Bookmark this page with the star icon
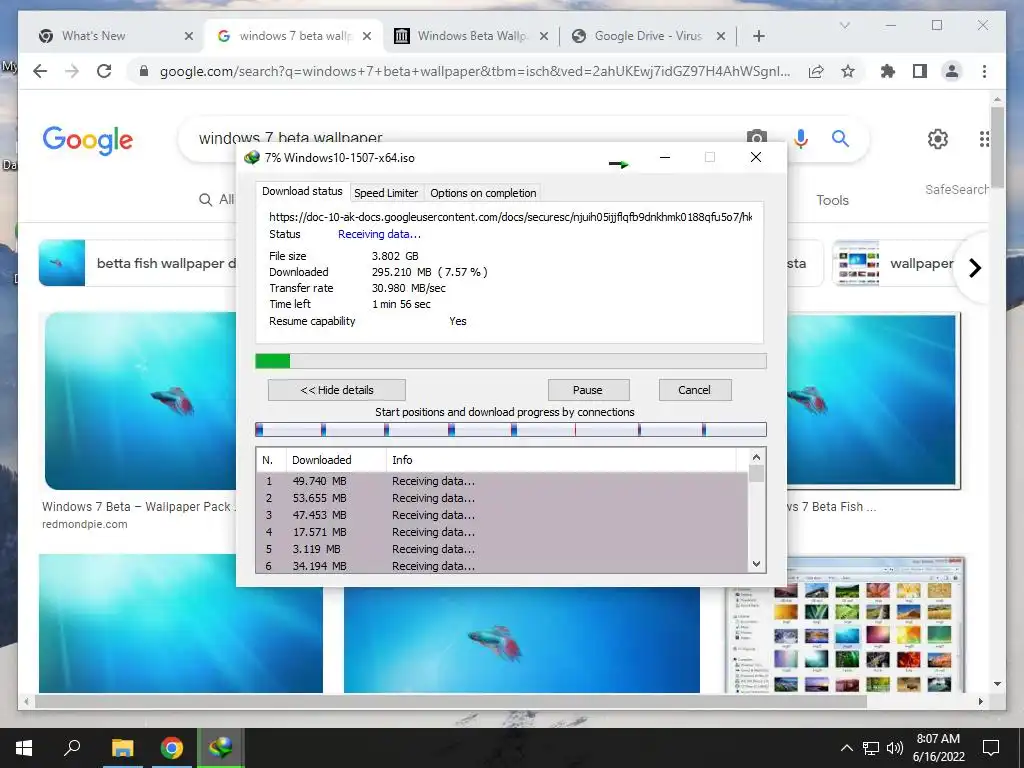The image size is (1024, 768). click(848, 71)
